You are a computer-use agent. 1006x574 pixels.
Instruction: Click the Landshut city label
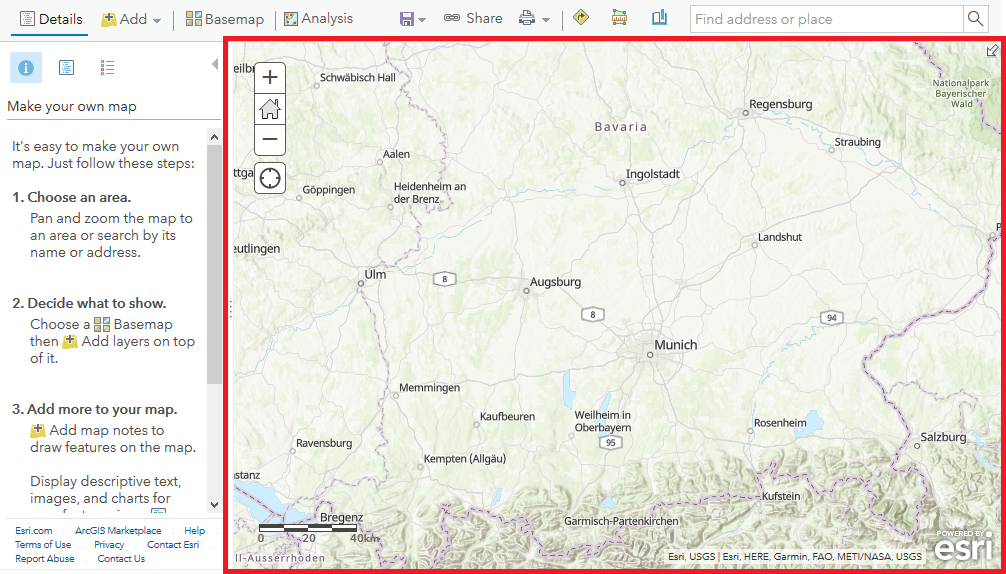(780, 237)
